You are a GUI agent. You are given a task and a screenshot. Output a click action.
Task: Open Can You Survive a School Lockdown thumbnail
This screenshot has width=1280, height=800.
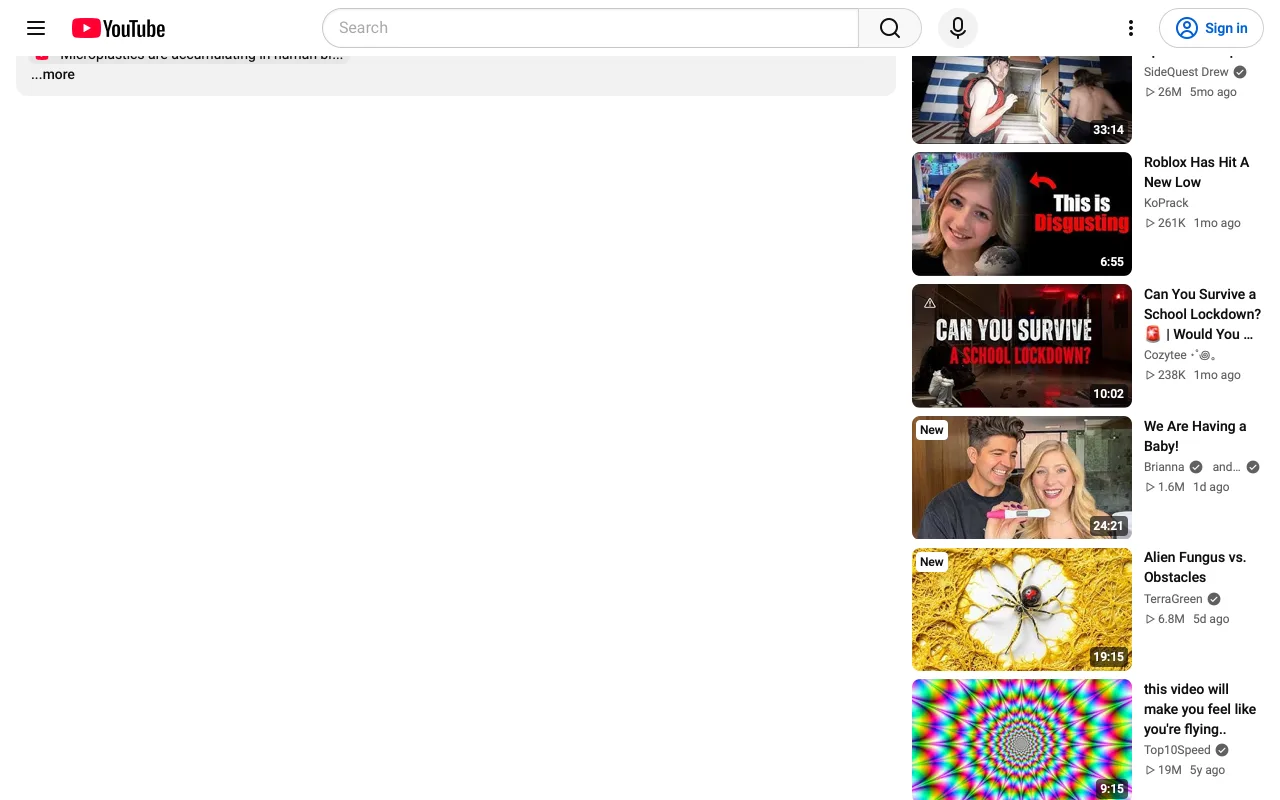1022,346
